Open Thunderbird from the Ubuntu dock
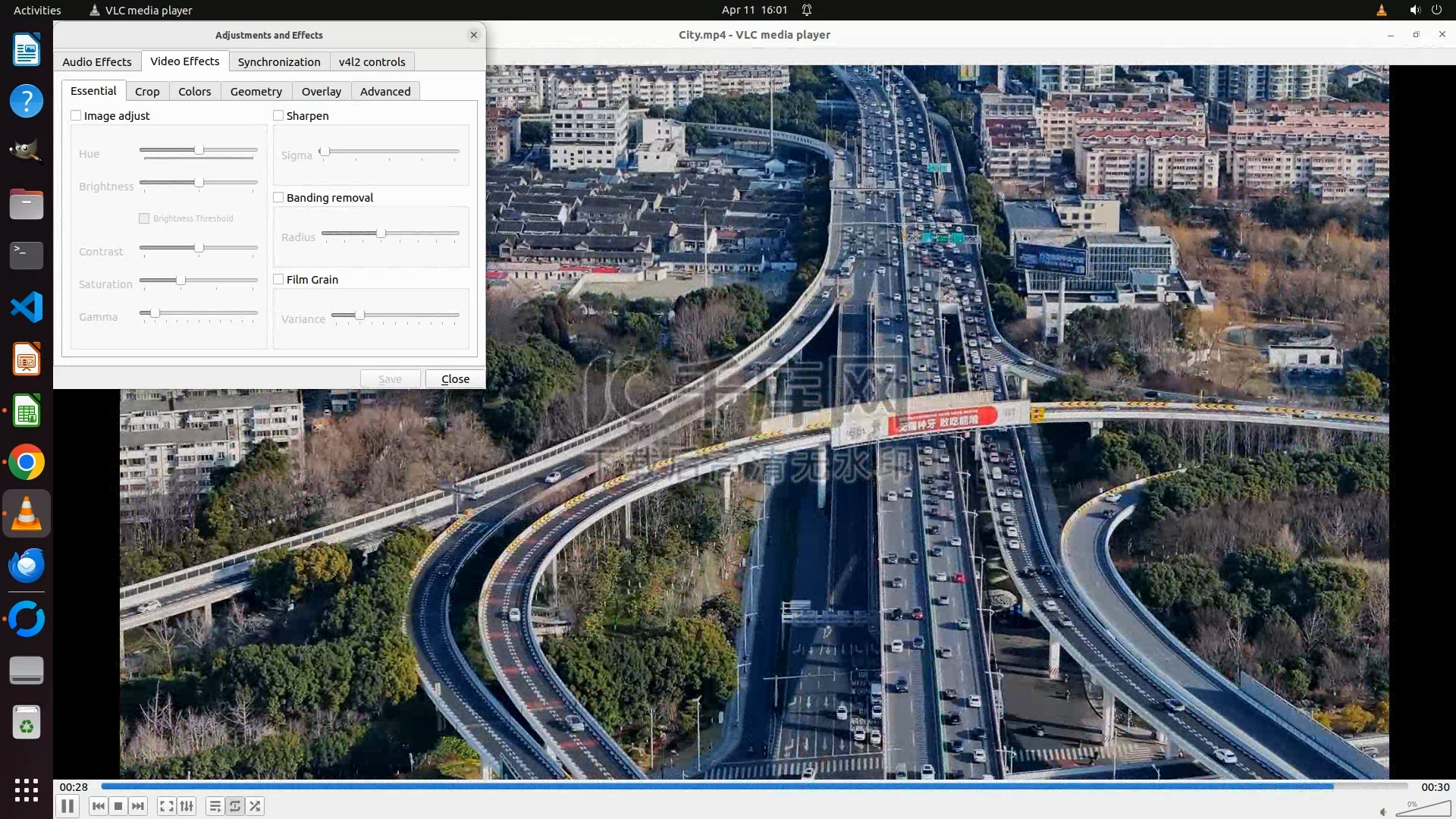Image resolution: width=1456 pixels, height=819 pixels. coord(27,566)
